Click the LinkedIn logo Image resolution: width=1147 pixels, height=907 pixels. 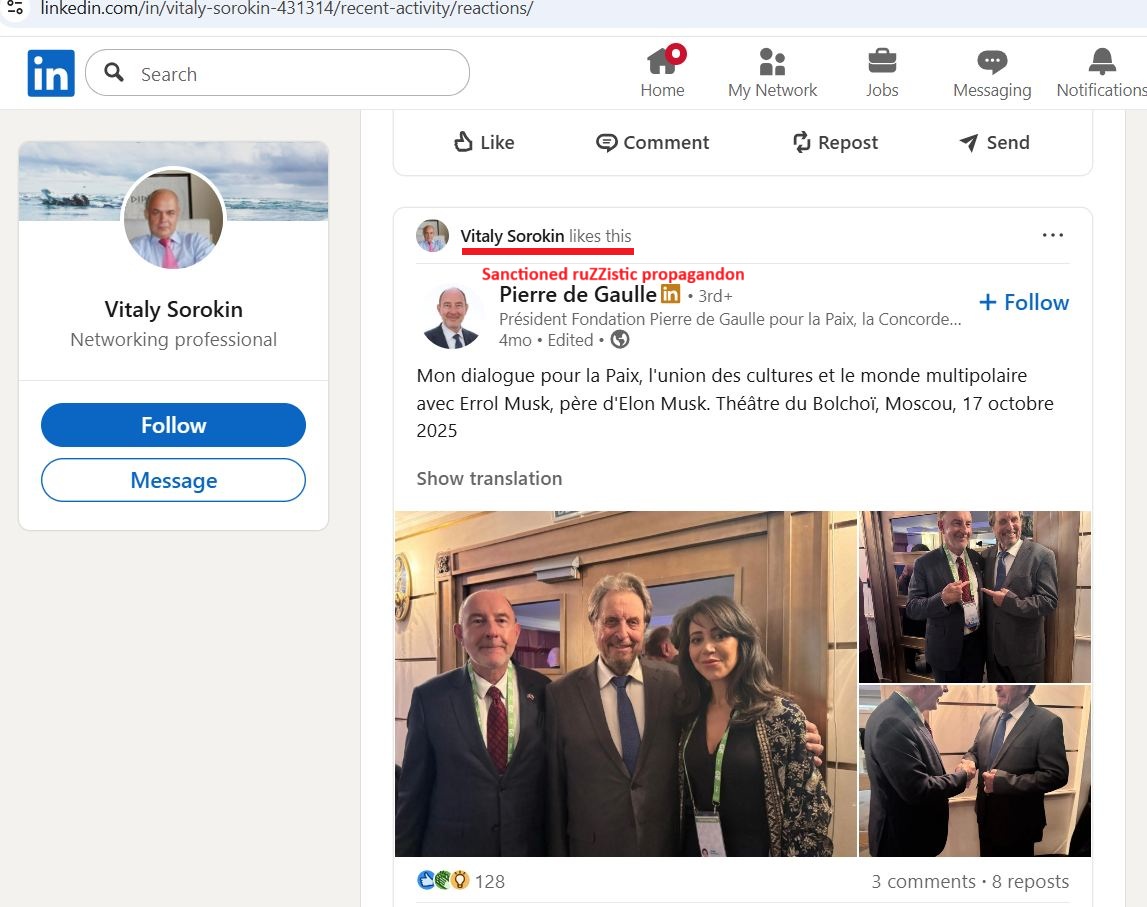[50, 72]
